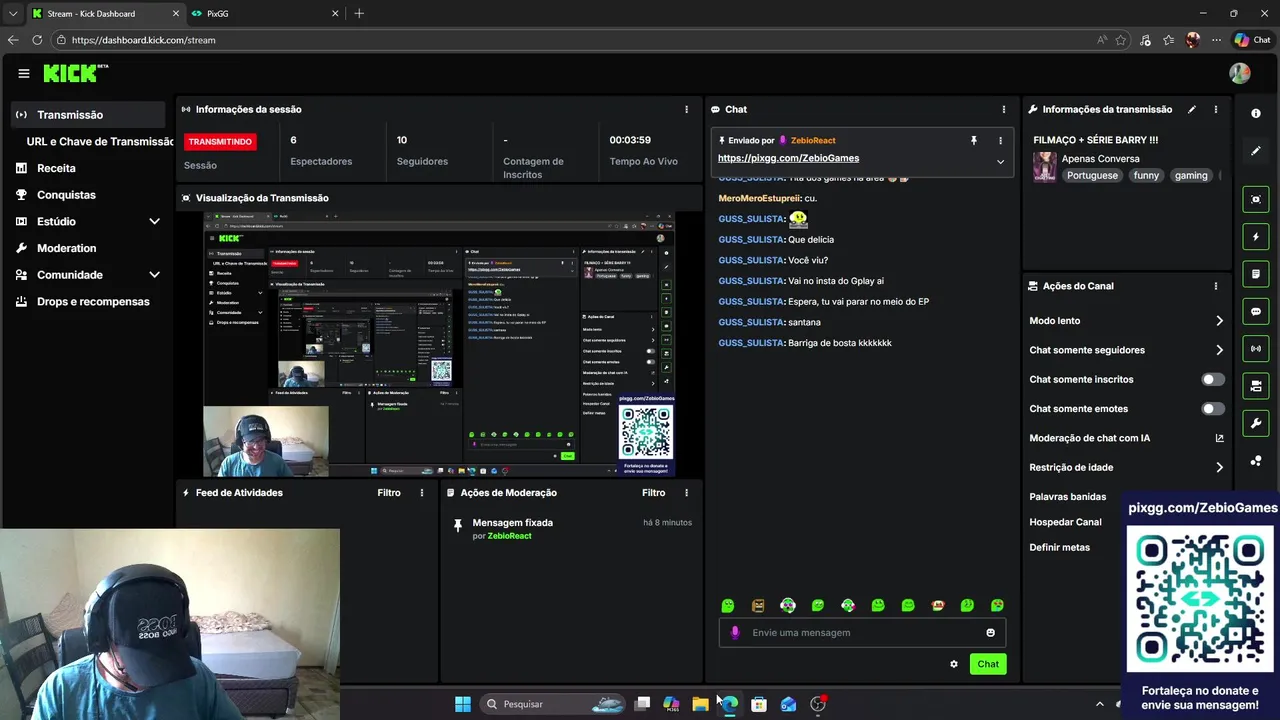This screenshot has height=720, width=1280.
Task: Click the pencil icon in right sidebar
Action: (x=1256, y=151)
